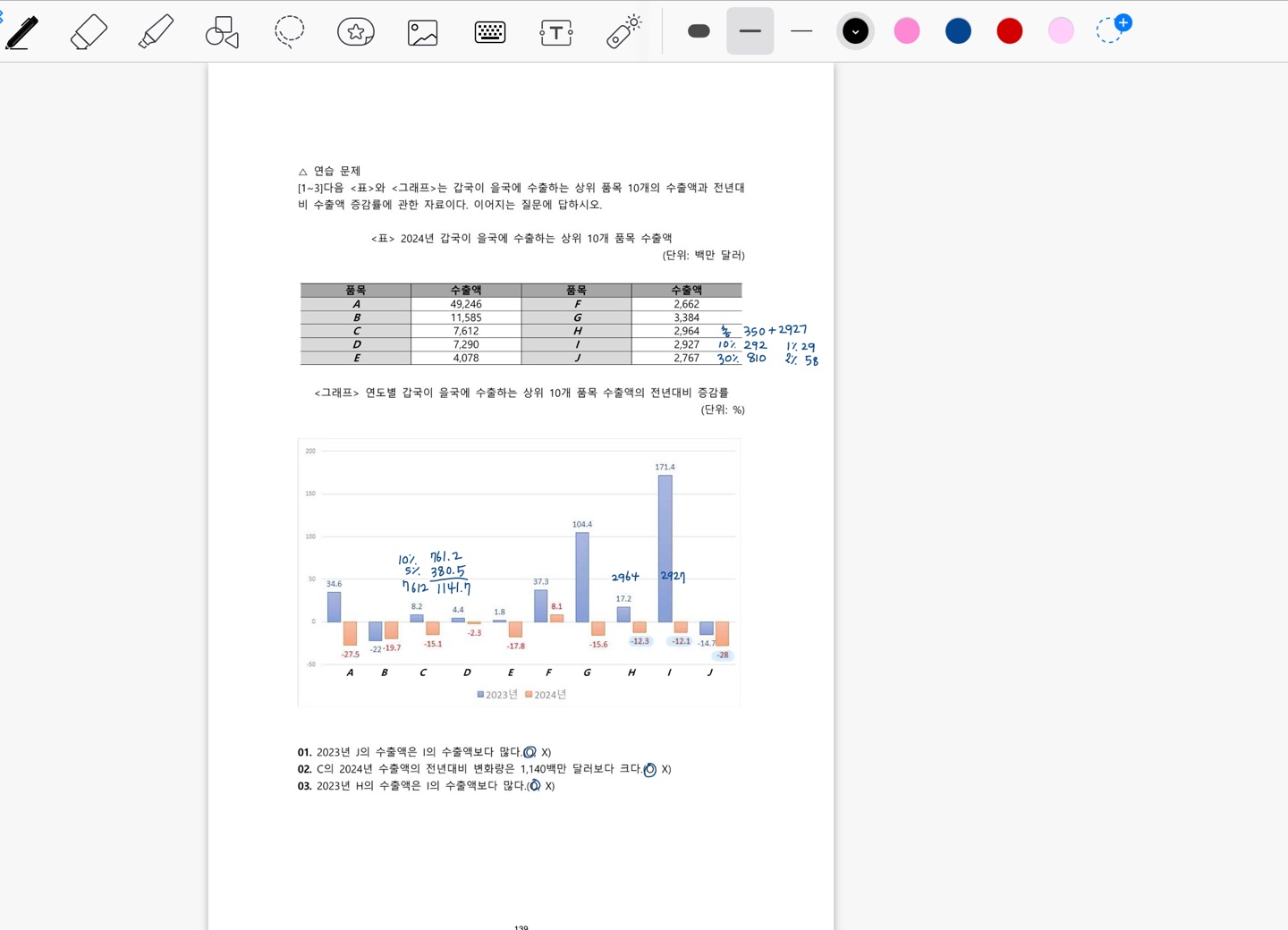This screenshot has width=1288, height=930.
Task: Choose the thinnest stroke width
Action: pyautogui.click(x=801, y=31)
